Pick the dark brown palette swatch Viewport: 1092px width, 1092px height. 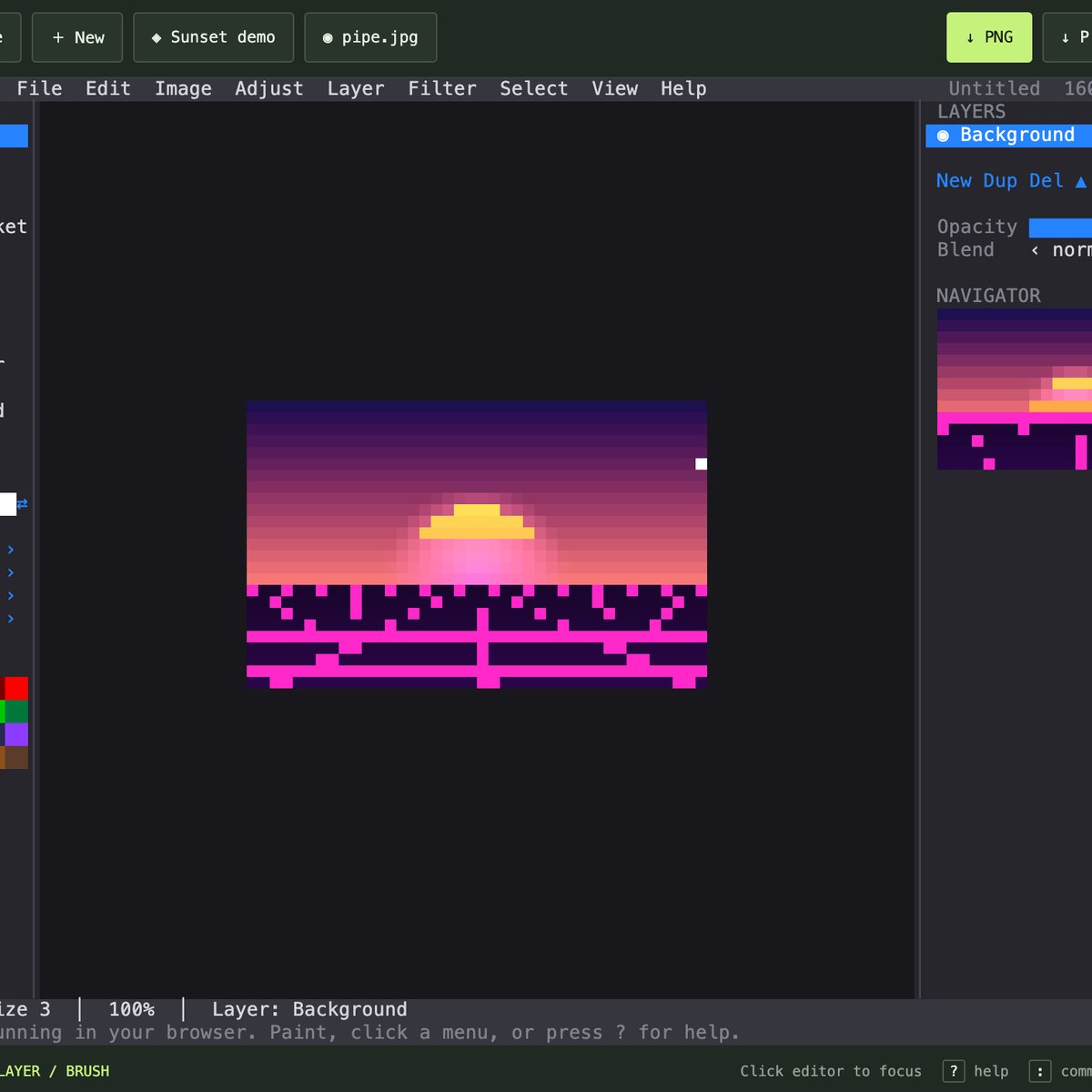coord(16,757)
